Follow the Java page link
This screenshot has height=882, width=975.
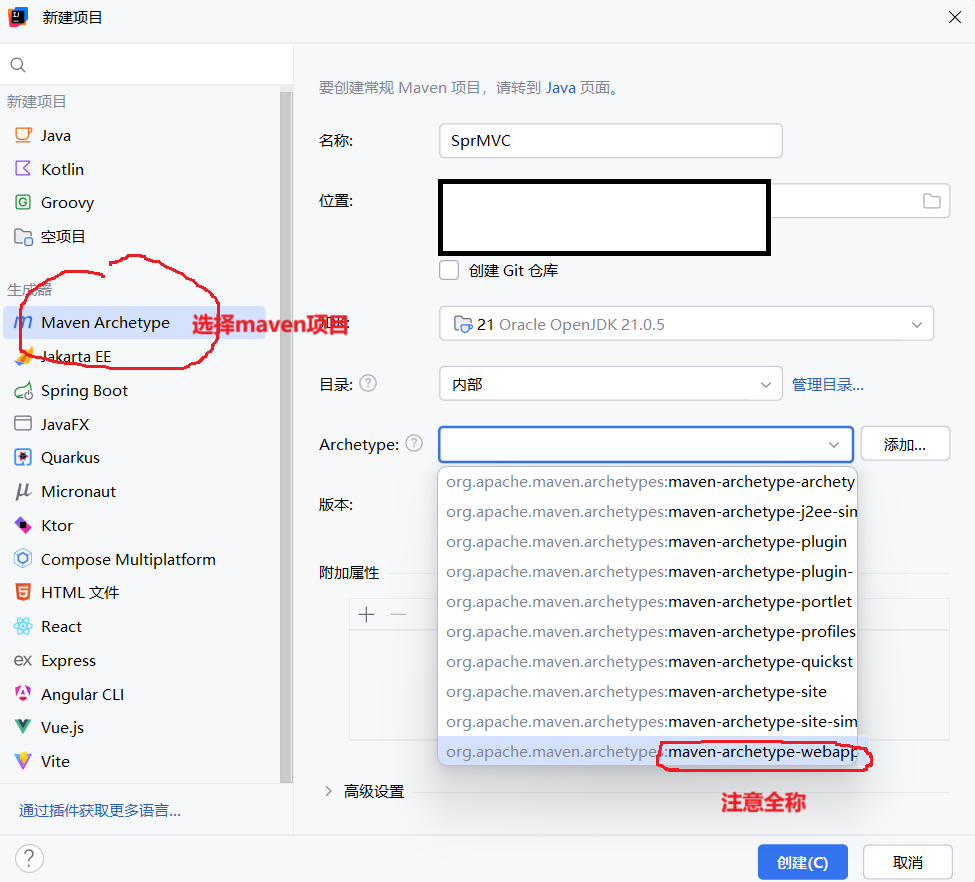561,88
